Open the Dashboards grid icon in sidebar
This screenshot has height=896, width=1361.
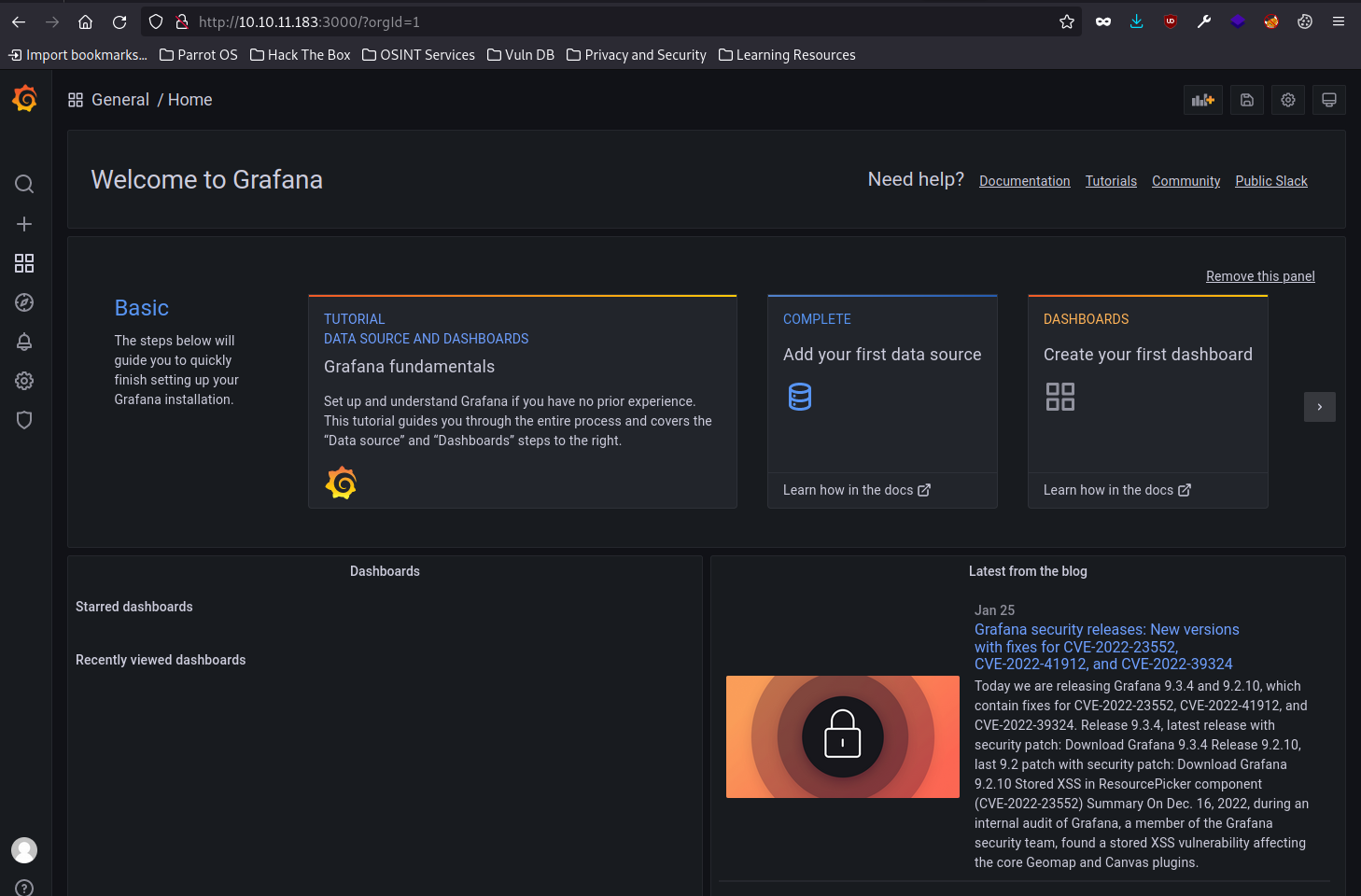24,263
